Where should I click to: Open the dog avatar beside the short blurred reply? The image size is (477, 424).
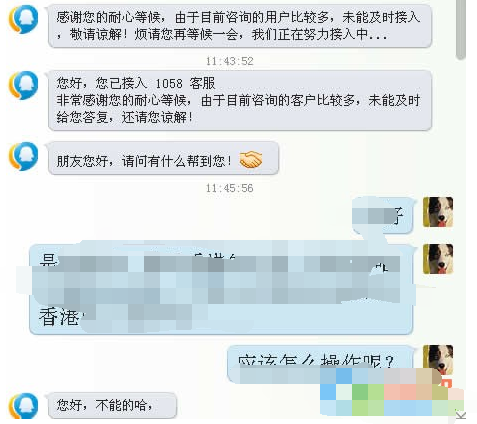click(x=438, y=212)
